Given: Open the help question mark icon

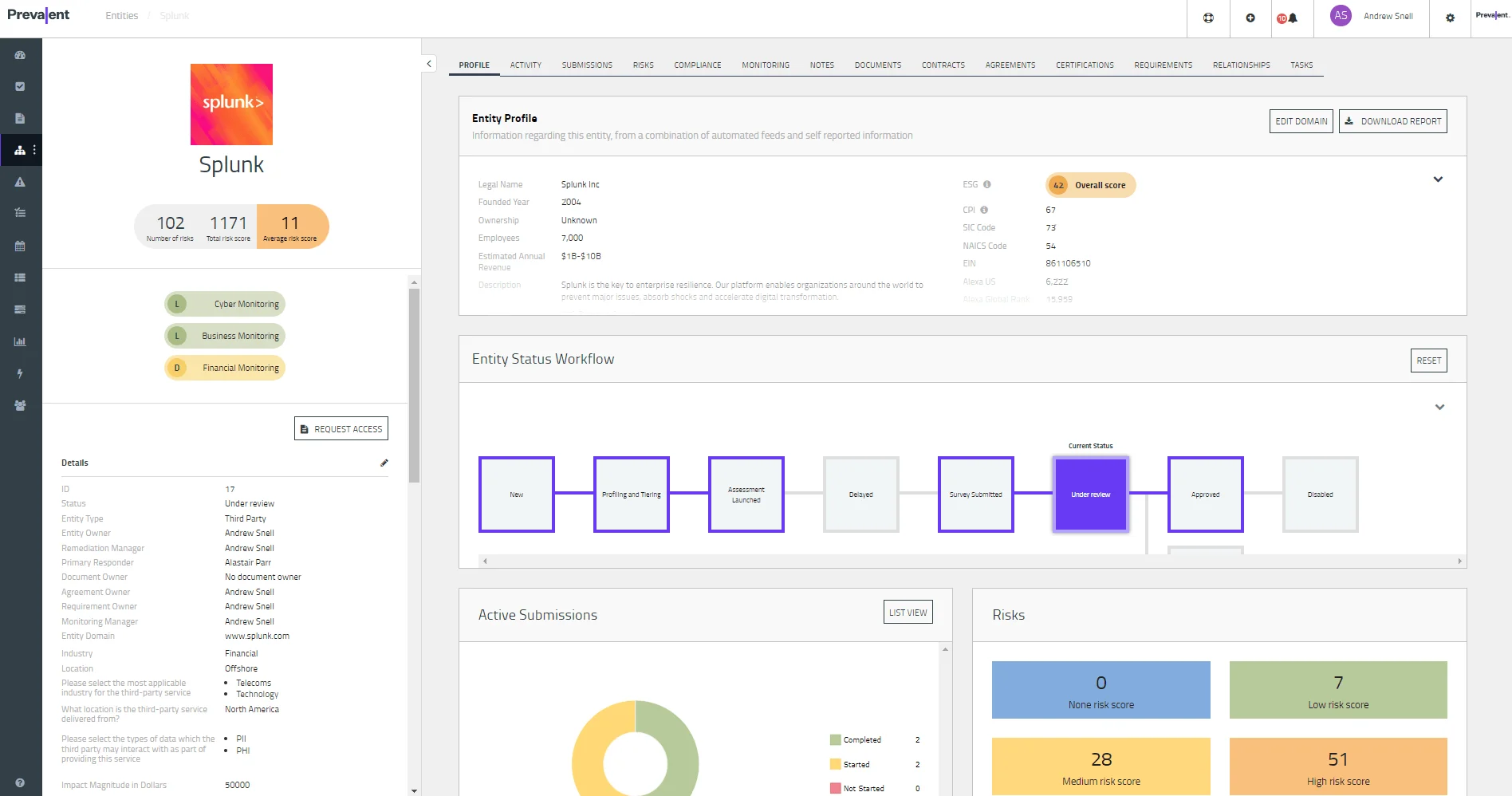Looking at the screenshot, I should coord(20,782).
